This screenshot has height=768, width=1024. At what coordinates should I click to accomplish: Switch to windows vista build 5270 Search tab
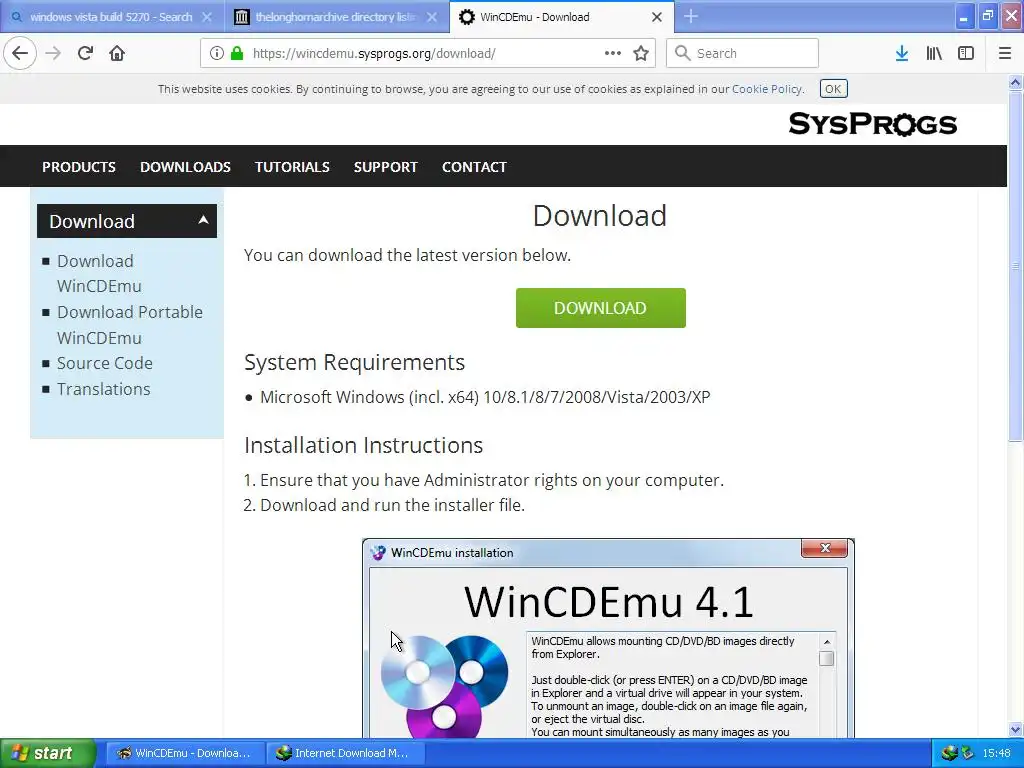112,17
